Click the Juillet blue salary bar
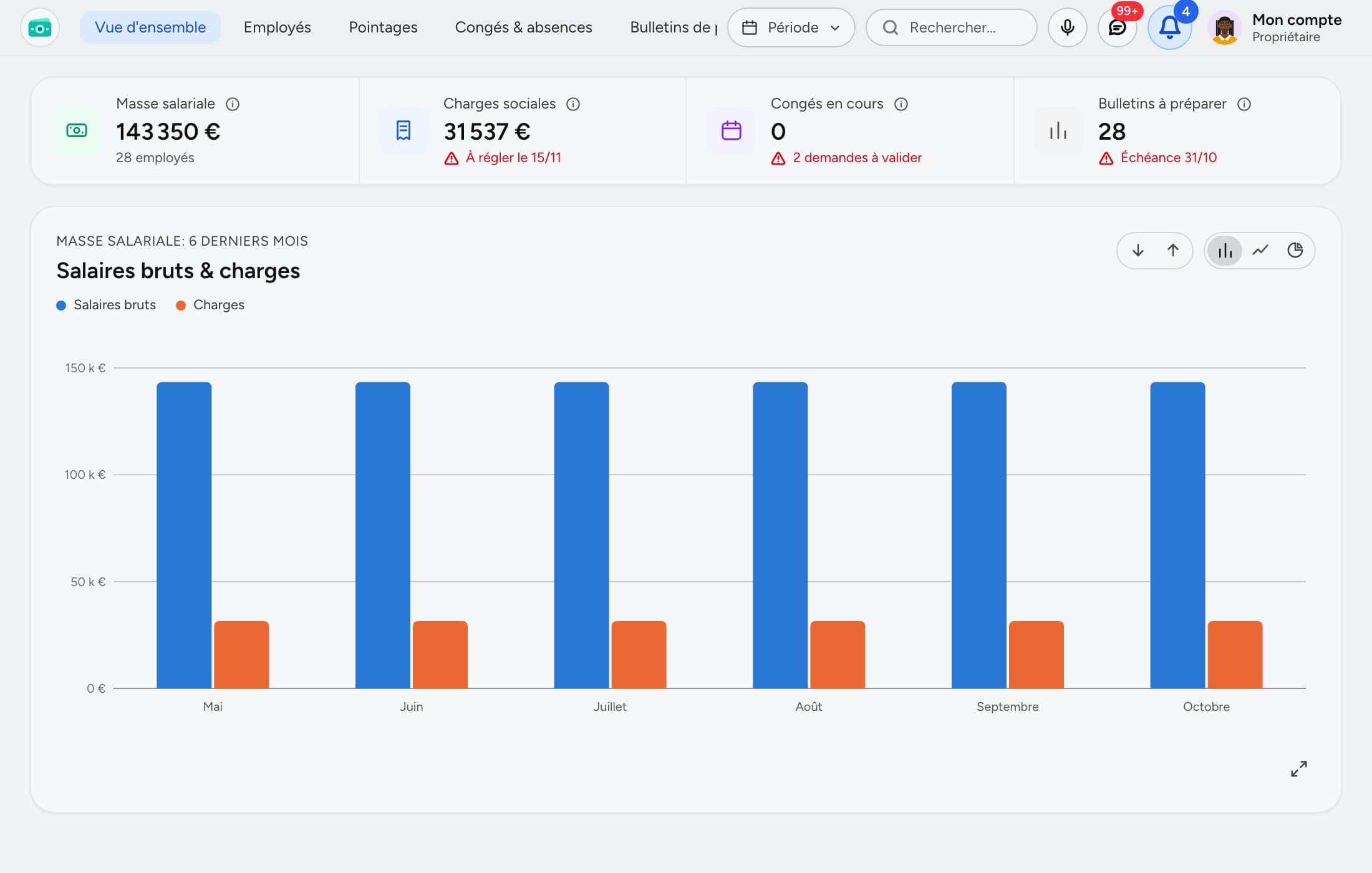This screenshot has height=873, width=1372. click(581, 535)
